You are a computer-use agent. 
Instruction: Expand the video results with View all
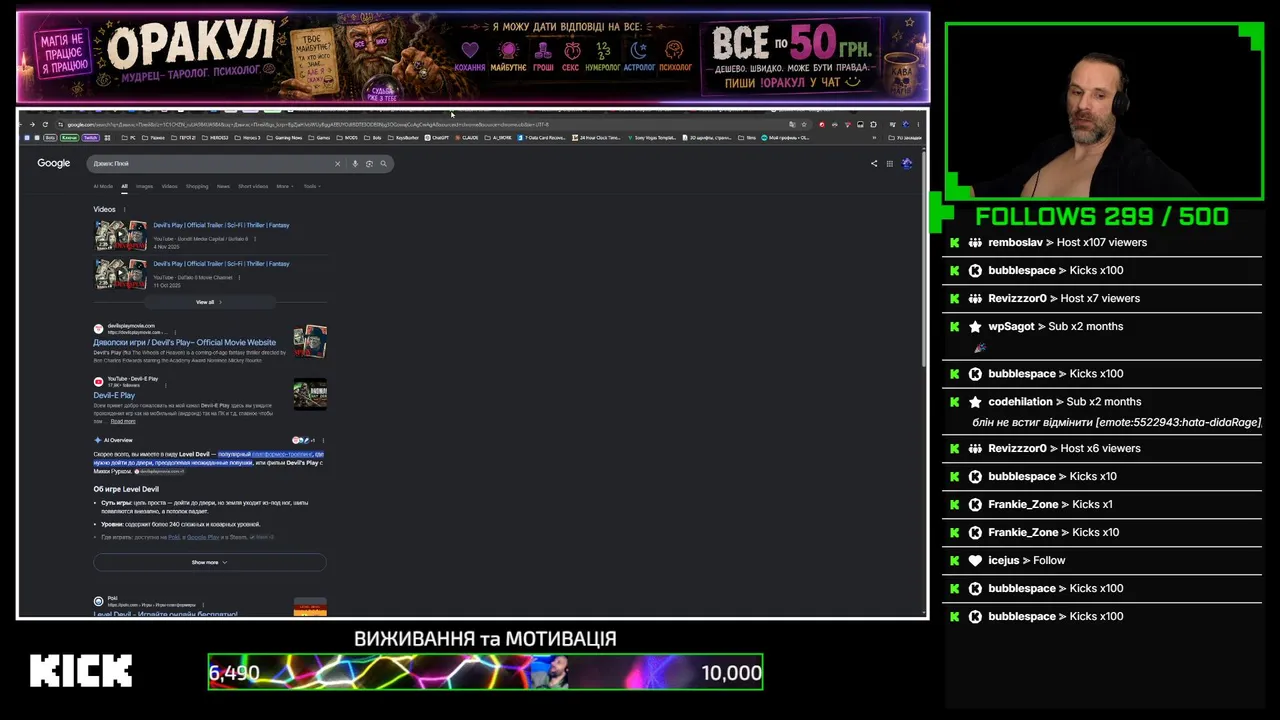pyautogui.click(x=208, y=302)
